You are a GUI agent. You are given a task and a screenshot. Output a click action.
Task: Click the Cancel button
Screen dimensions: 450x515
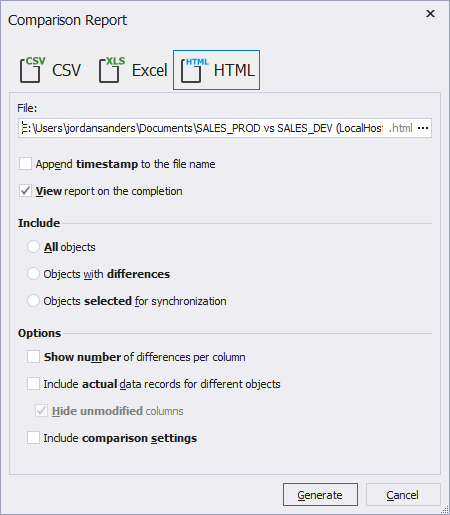point(403,495)
